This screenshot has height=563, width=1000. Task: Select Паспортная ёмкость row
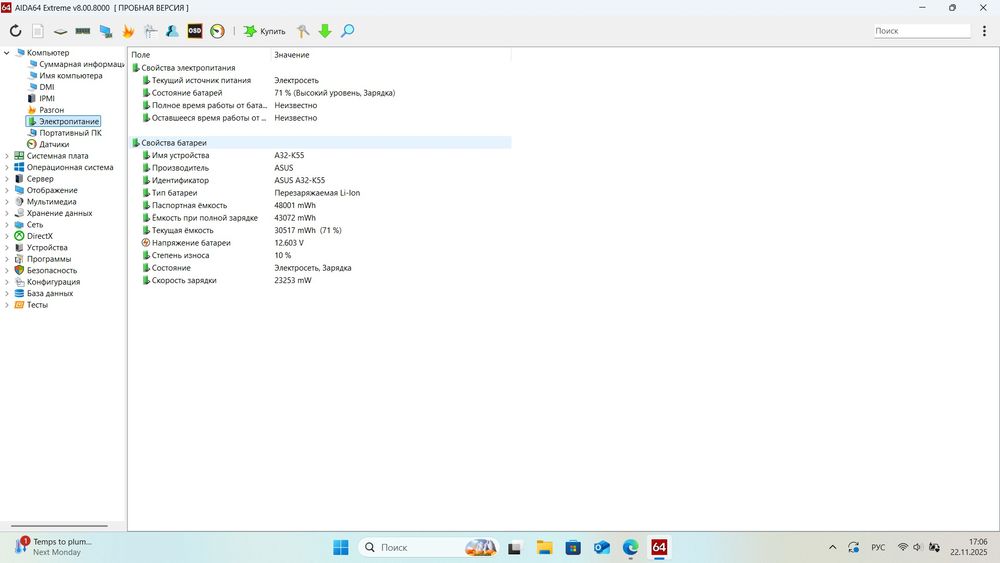tap(320, 205)
